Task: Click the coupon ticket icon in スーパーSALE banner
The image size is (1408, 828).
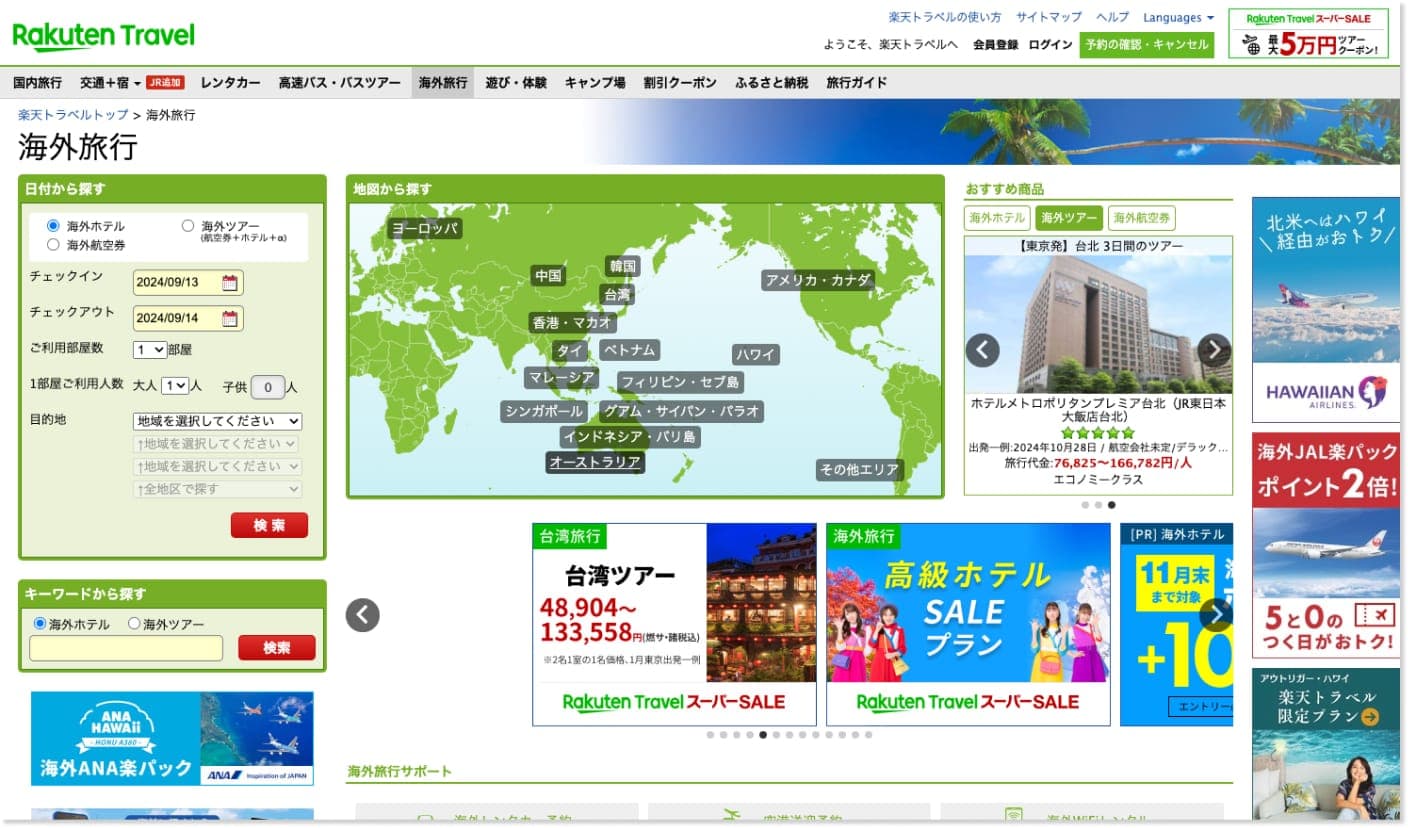Action: [x=1251, y=44]
